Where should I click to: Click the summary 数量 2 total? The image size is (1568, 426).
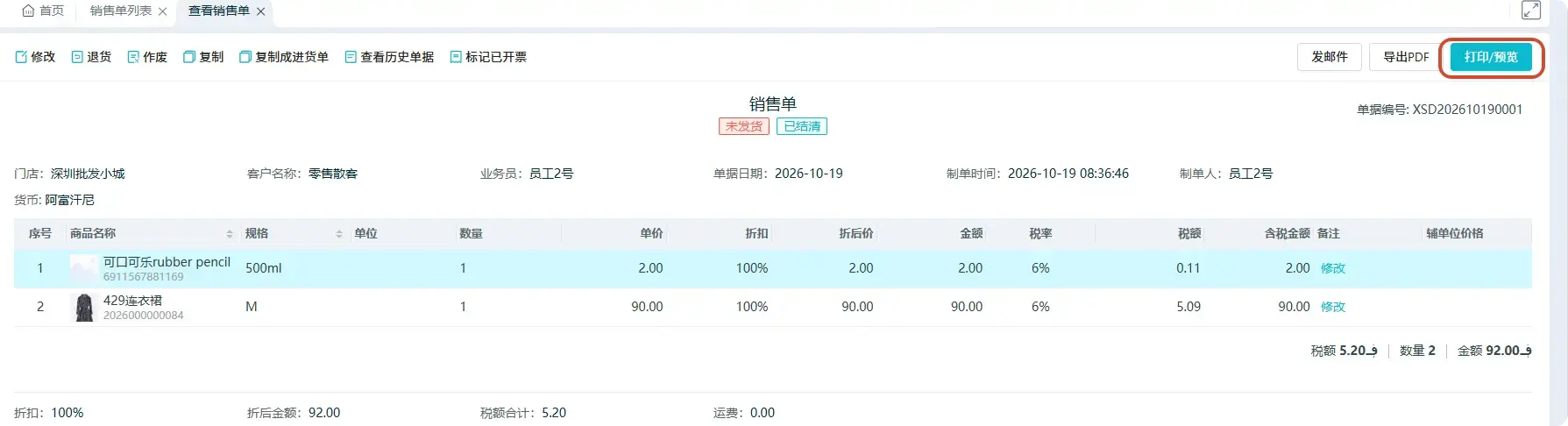click(1417, 351)
